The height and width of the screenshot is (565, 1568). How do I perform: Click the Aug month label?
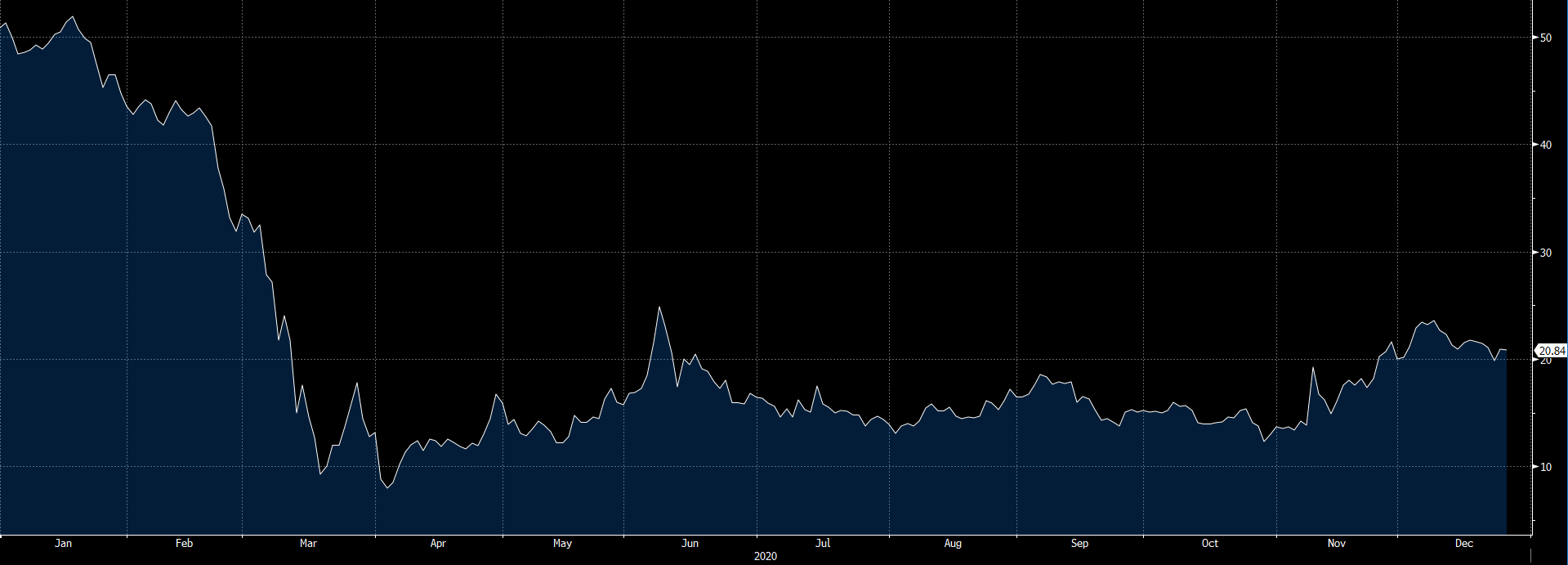953,543
